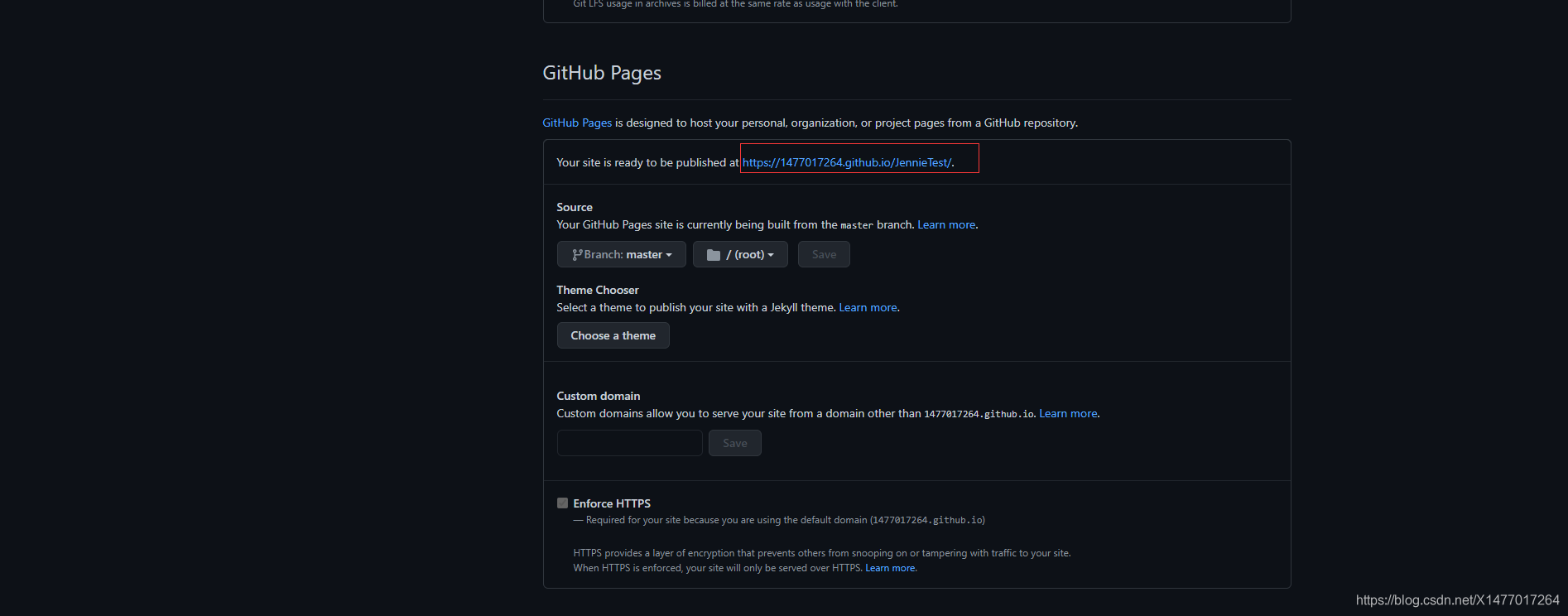1568x616 pixels.
Task: Click the Source heading text
Action: [x=575, y=207]
